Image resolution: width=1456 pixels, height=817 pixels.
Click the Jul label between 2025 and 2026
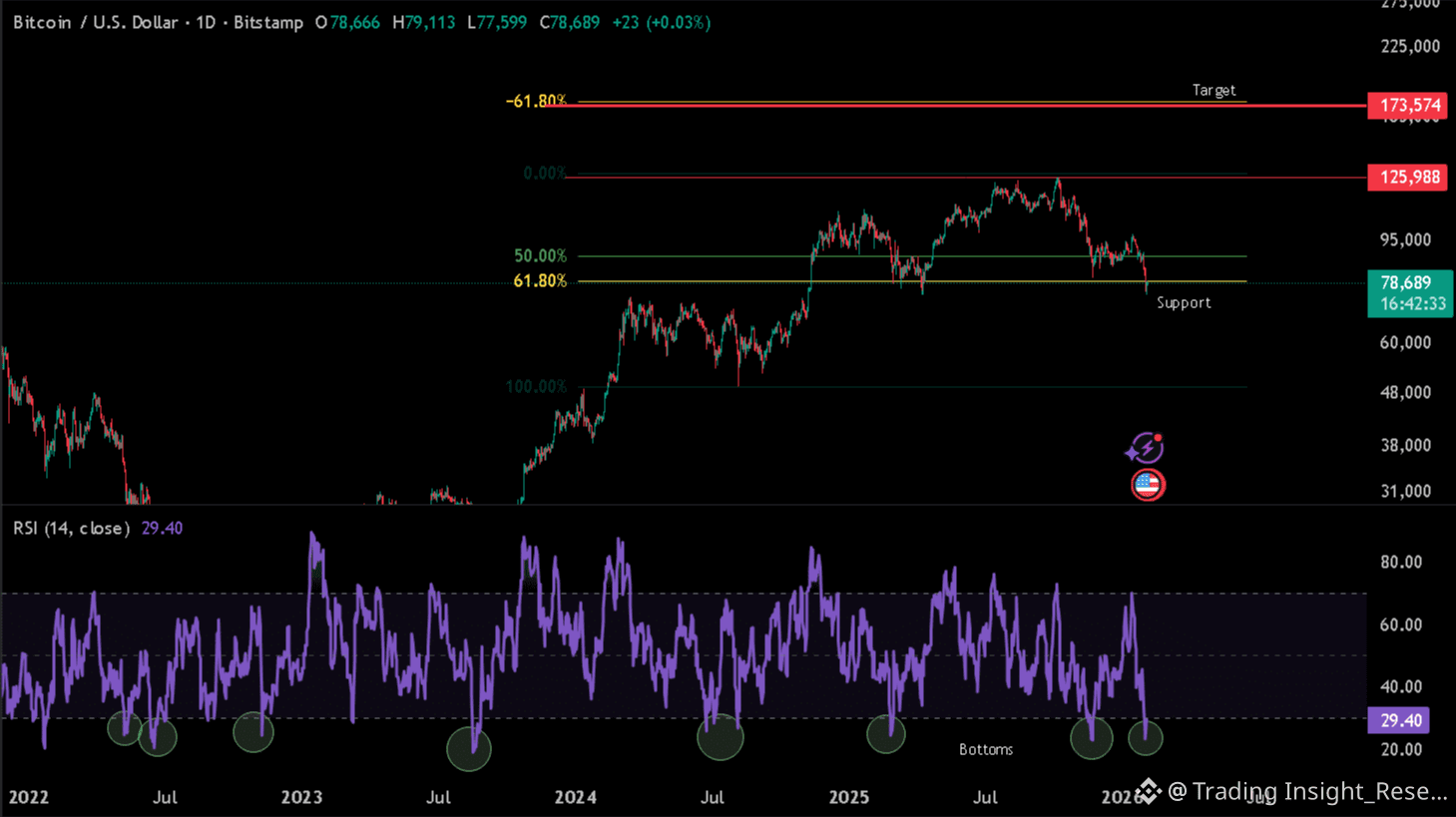(985, 797)
